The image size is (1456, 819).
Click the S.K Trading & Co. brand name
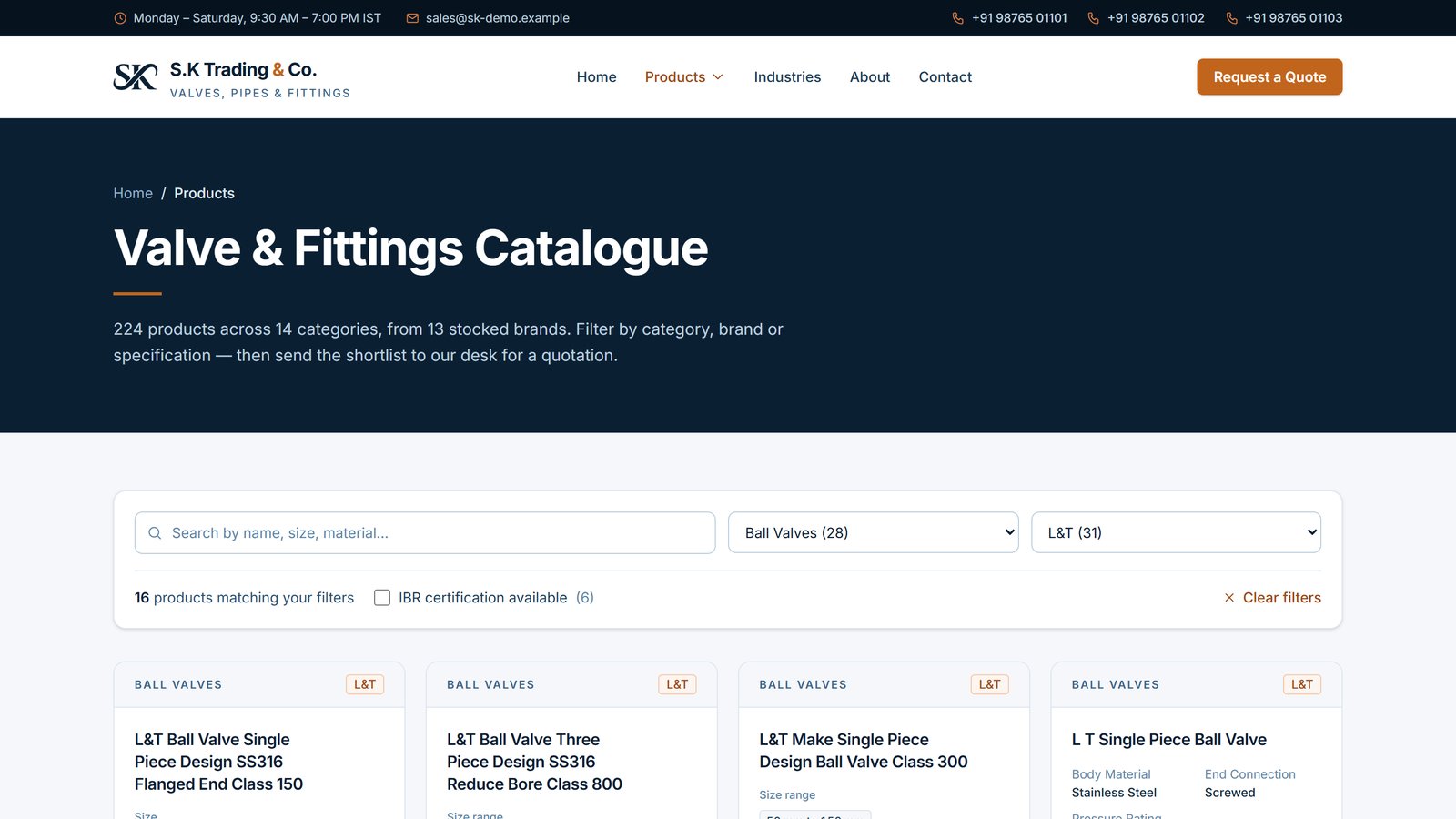pyautogui.click(x=243, y=69)
